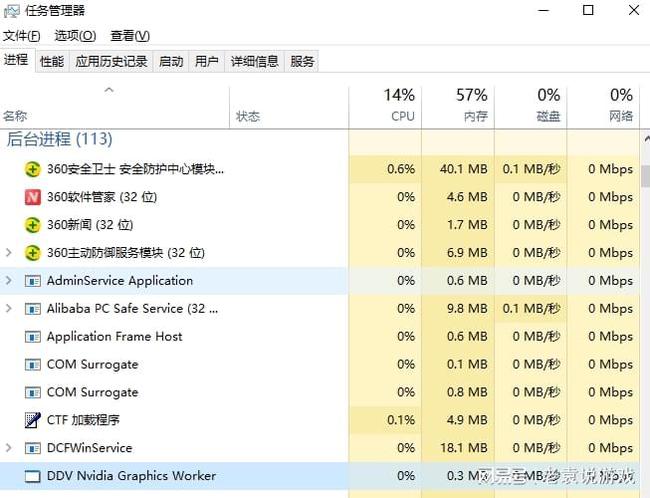Expand the Alibaba PC Safe Service entry
This screenshot has height=498, width=650.
tap(9, 309)
